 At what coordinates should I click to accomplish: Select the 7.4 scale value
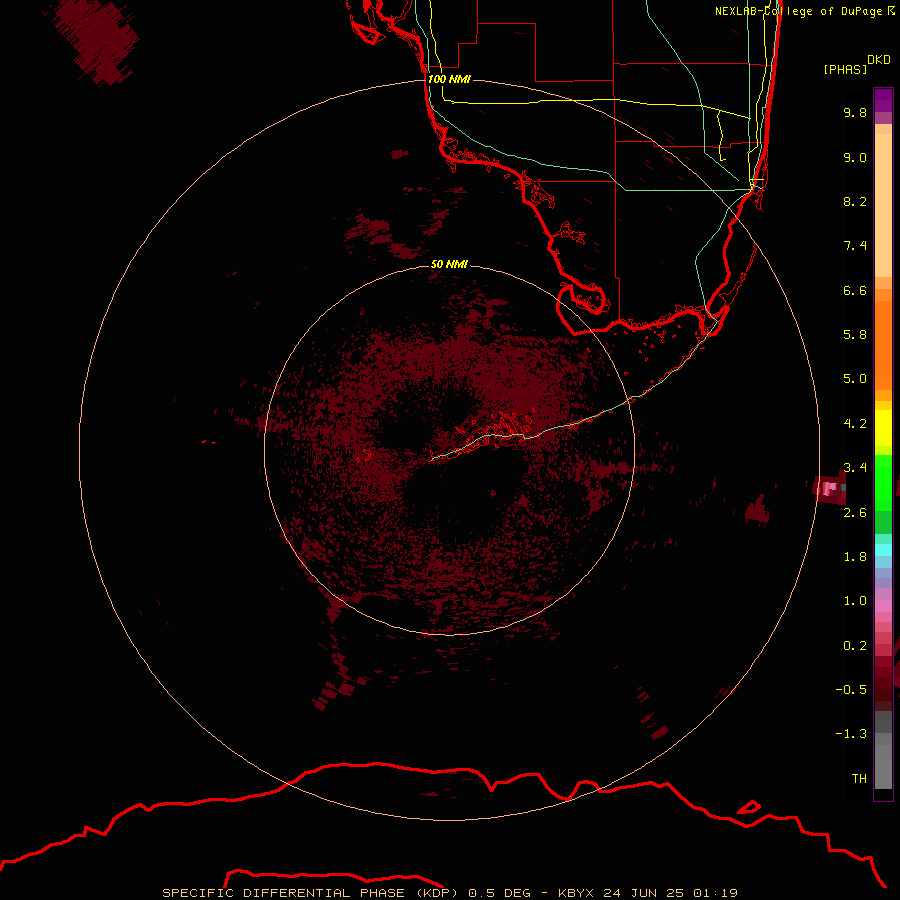point(855,246)
